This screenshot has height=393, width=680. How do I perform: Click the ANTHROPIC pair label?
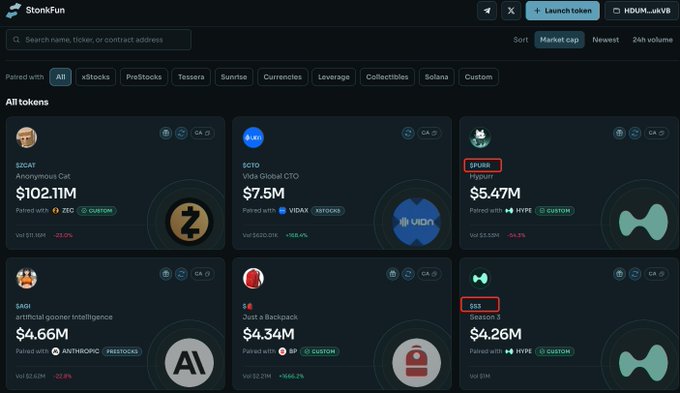pyautogui.click(x=81, y=351)
